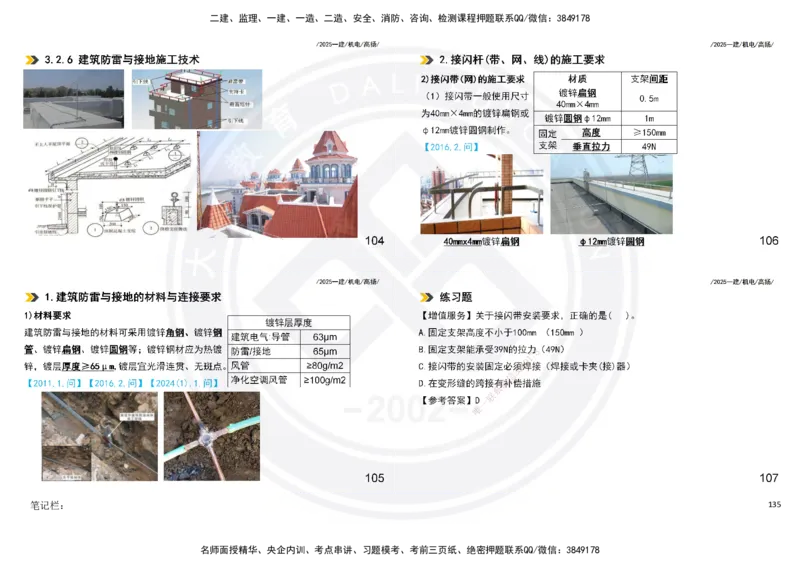800x566 pixels.
Task: Click table cell 防雷/接地
Action: click(x=263, y=351)
